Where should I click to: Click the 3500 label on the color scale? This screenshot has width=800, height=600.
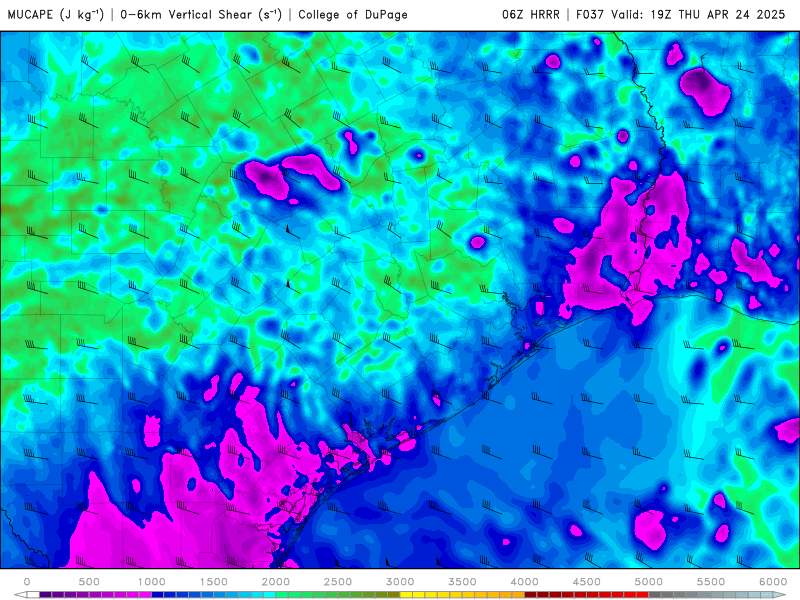(463, 582)
